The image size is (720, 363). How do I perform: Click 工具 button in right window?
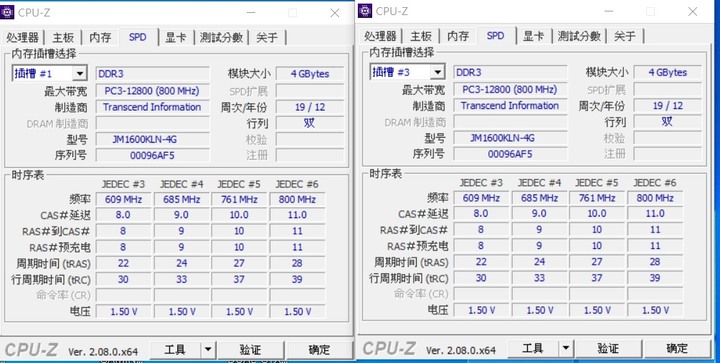tap(533, 349)
